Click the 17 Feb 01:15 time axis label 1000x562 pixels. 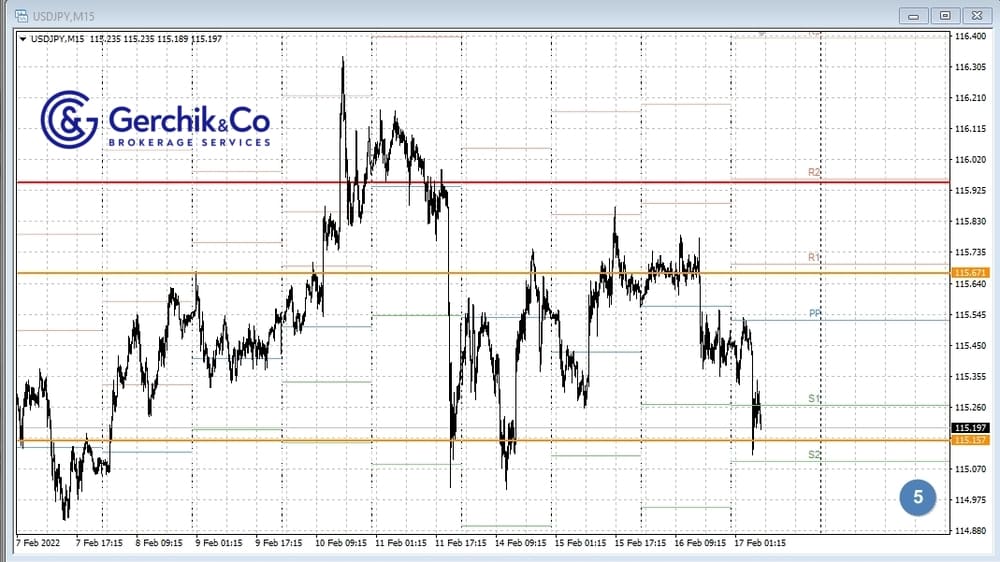759,544
